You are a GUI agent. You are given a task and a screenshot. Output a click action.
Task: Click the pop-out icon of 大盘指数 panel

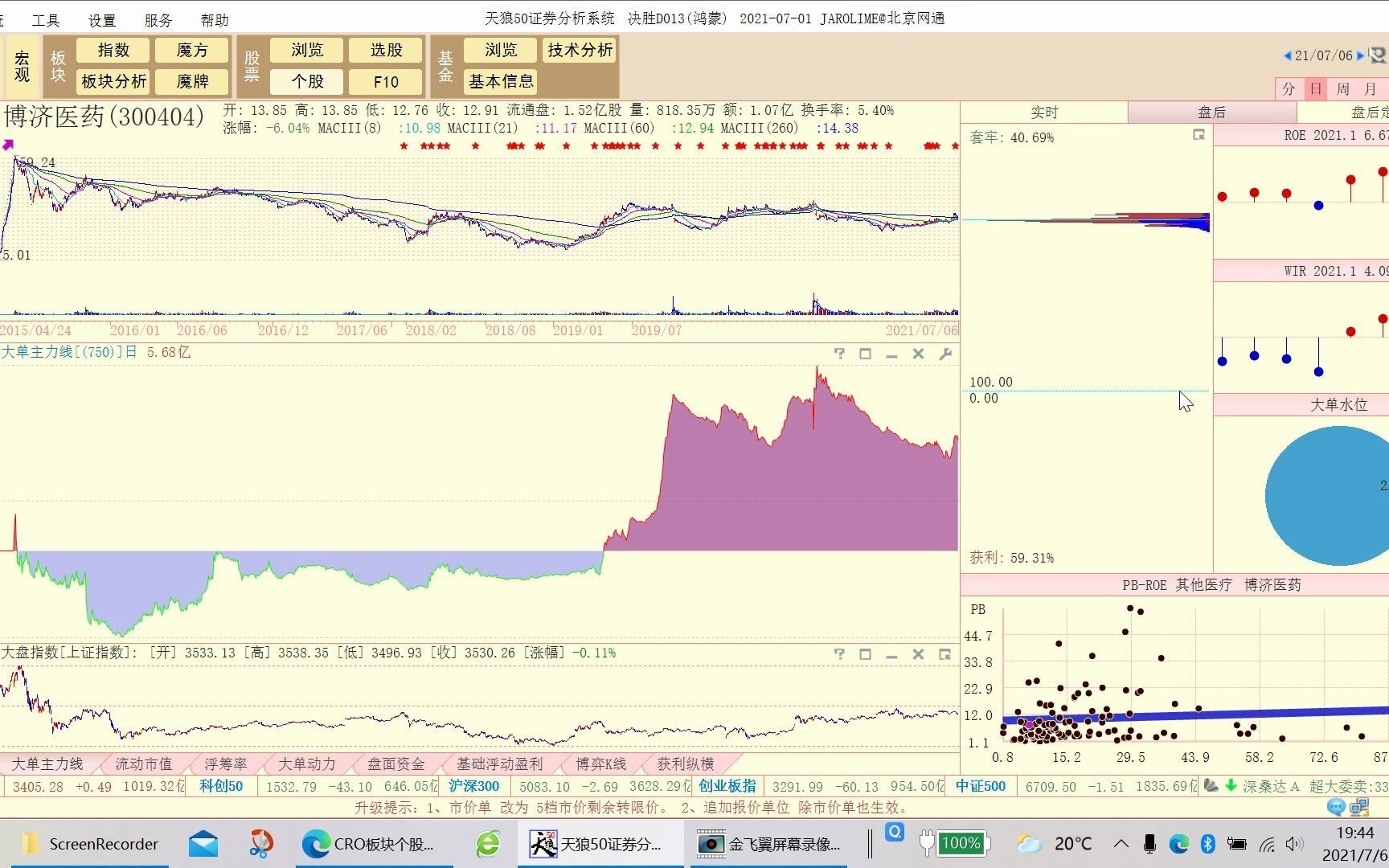(944, 654)
